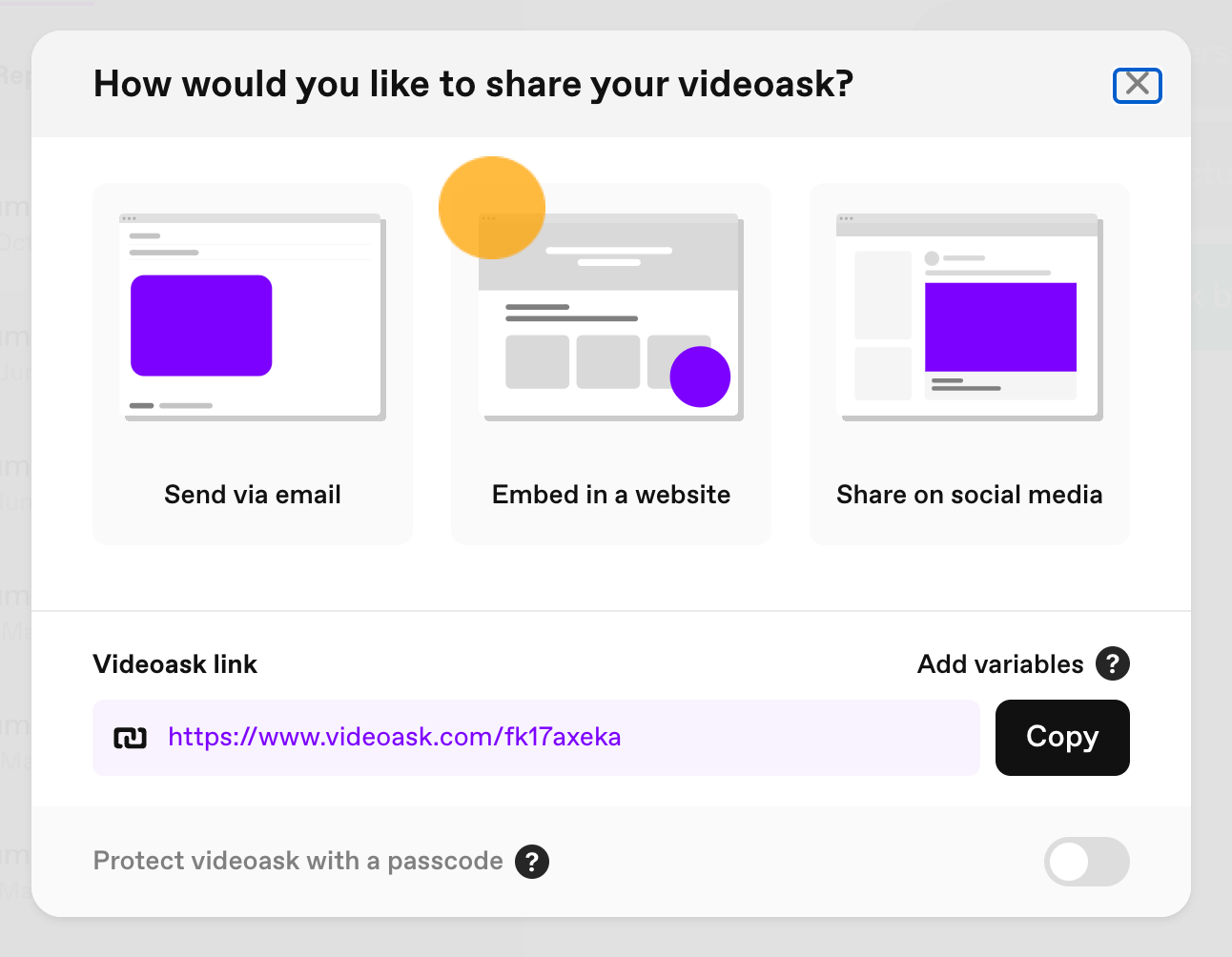Open the videoask.com/fk17axeka URL
The width and height of the screenshot is (1232, 957).
[395, 737]
